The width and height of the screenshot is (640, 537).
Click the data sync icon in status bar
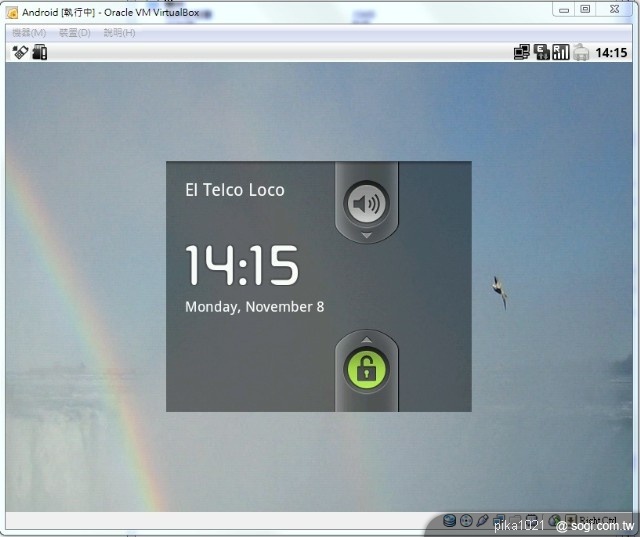click(542, 52)
